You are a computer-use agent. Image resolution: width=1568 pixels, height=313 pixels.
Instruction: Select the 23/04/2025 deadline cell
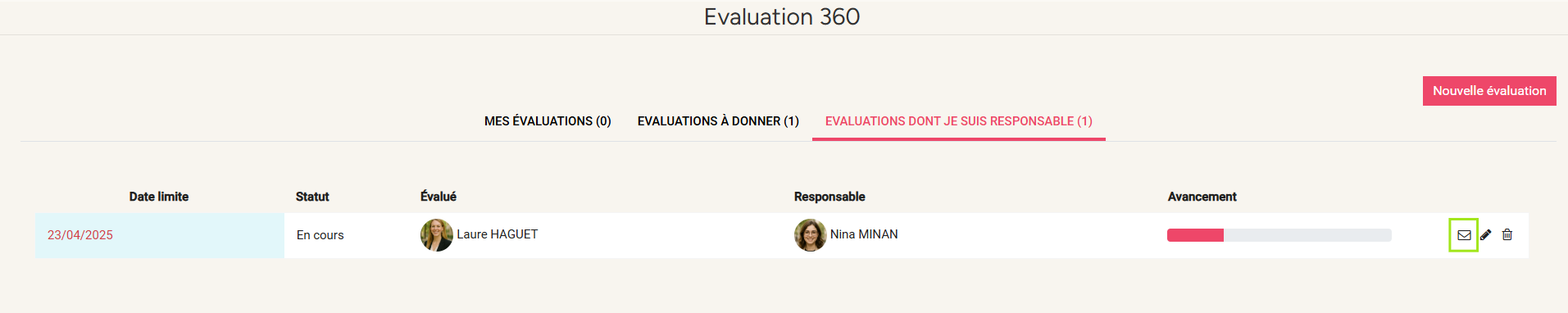tap(160, 235)
